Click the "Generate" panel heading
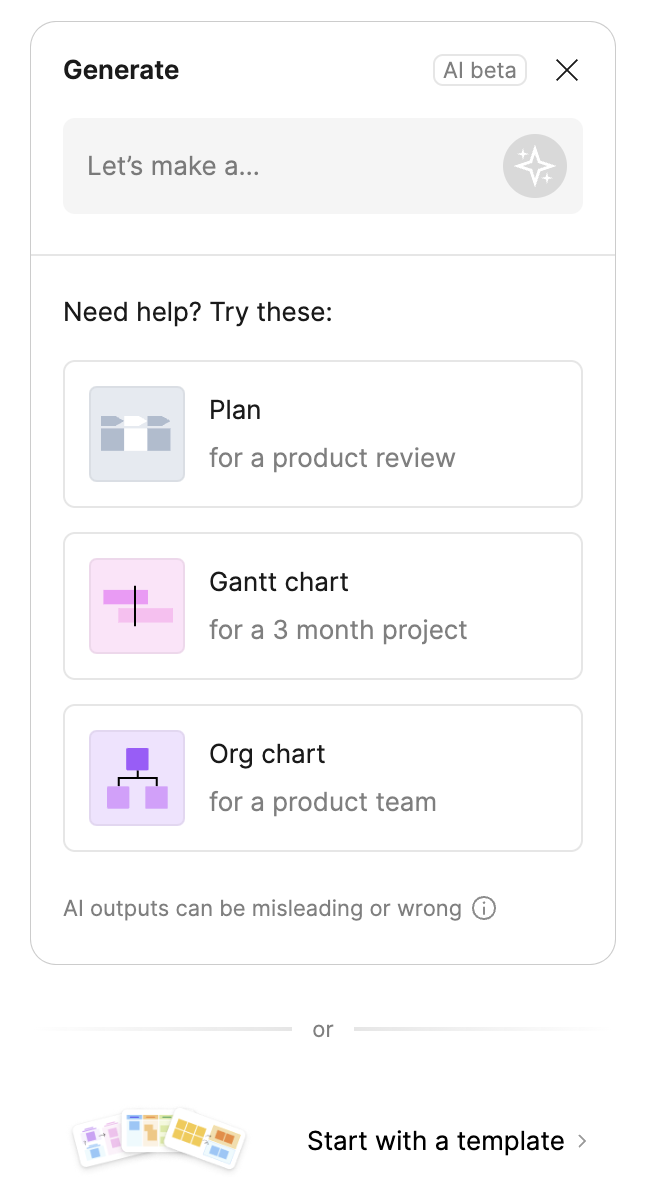The width and height of the screenshot is (662, 1202). (x=121, y=70)
